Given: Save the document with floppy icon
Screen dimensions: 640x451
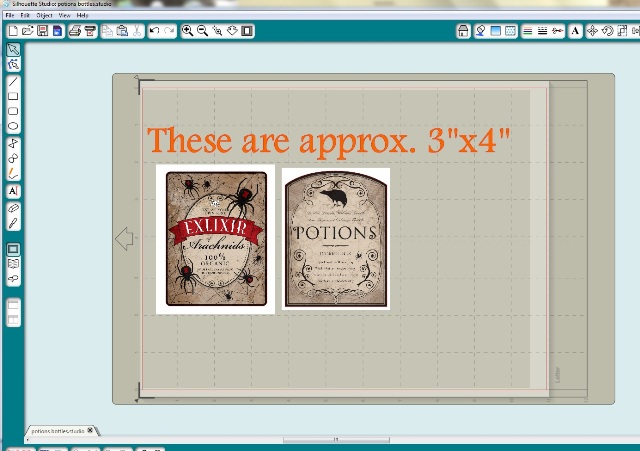Looking at the screenshot, I should (x=42, y=31).
